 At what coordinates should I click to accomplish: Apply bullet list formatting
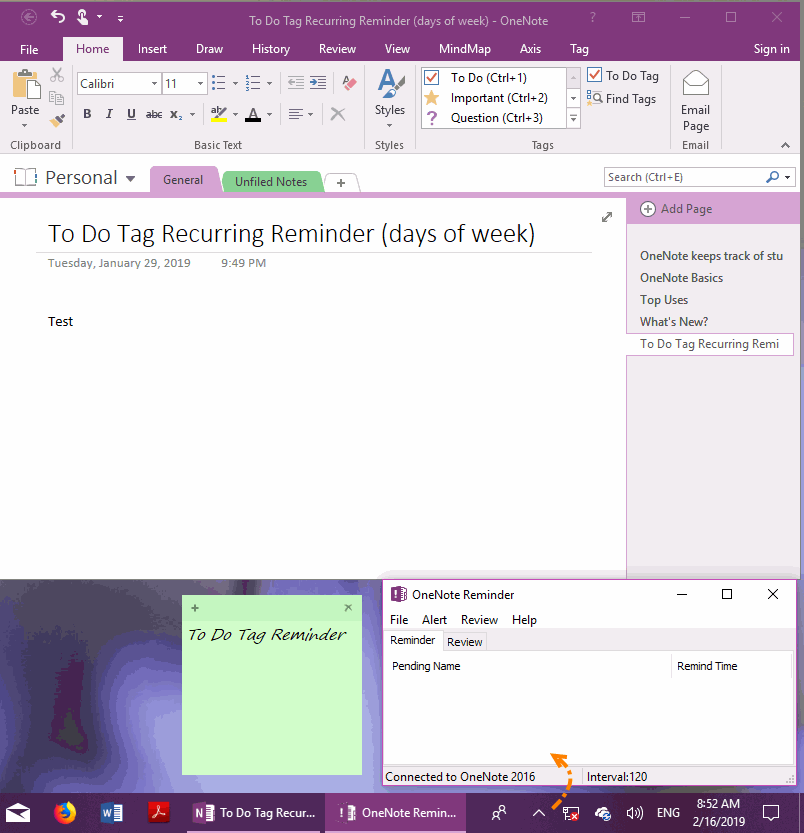pyautogui.click(x=218, y=83)
